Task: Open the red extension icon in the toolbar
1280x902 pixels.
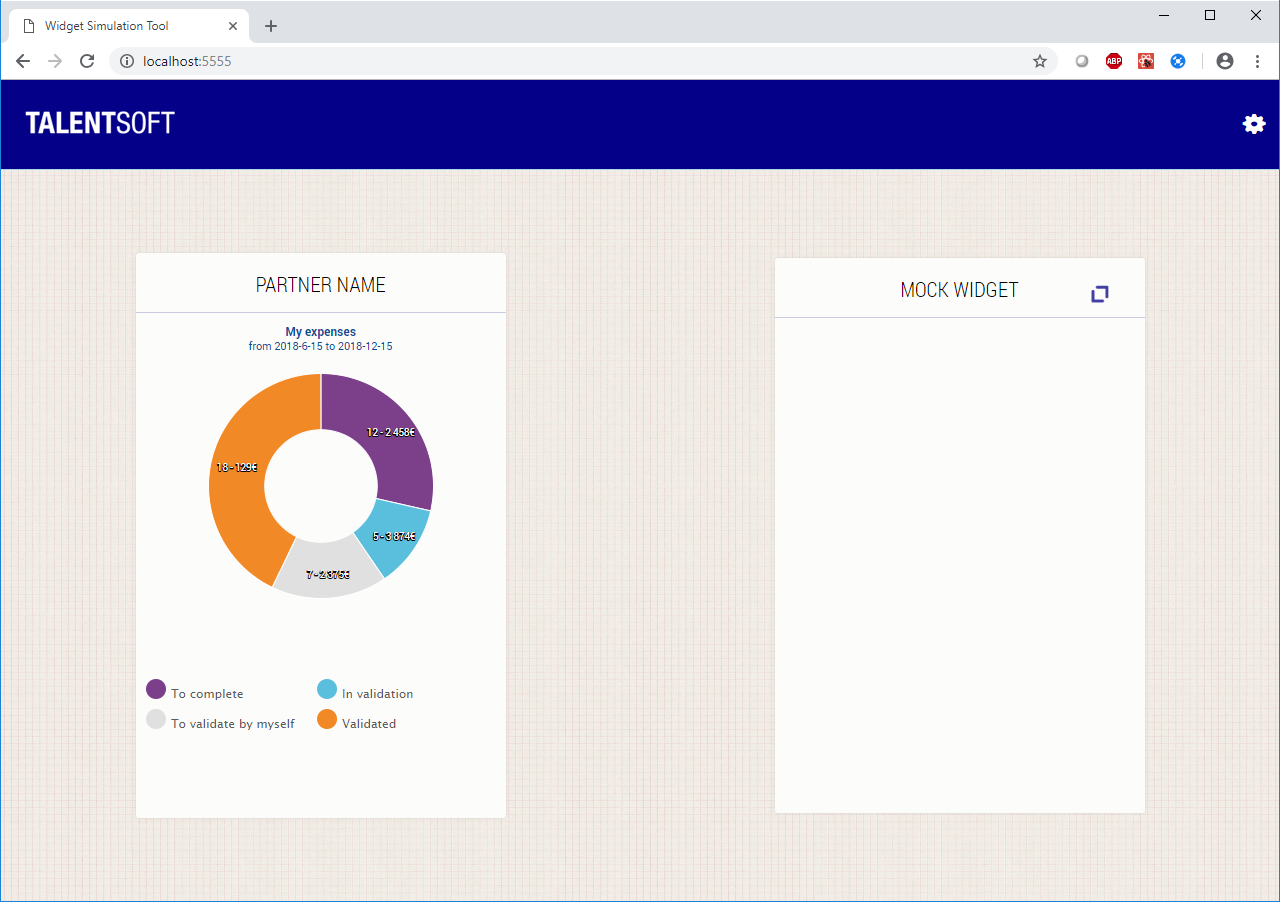Action: [x=1145, y=61]
